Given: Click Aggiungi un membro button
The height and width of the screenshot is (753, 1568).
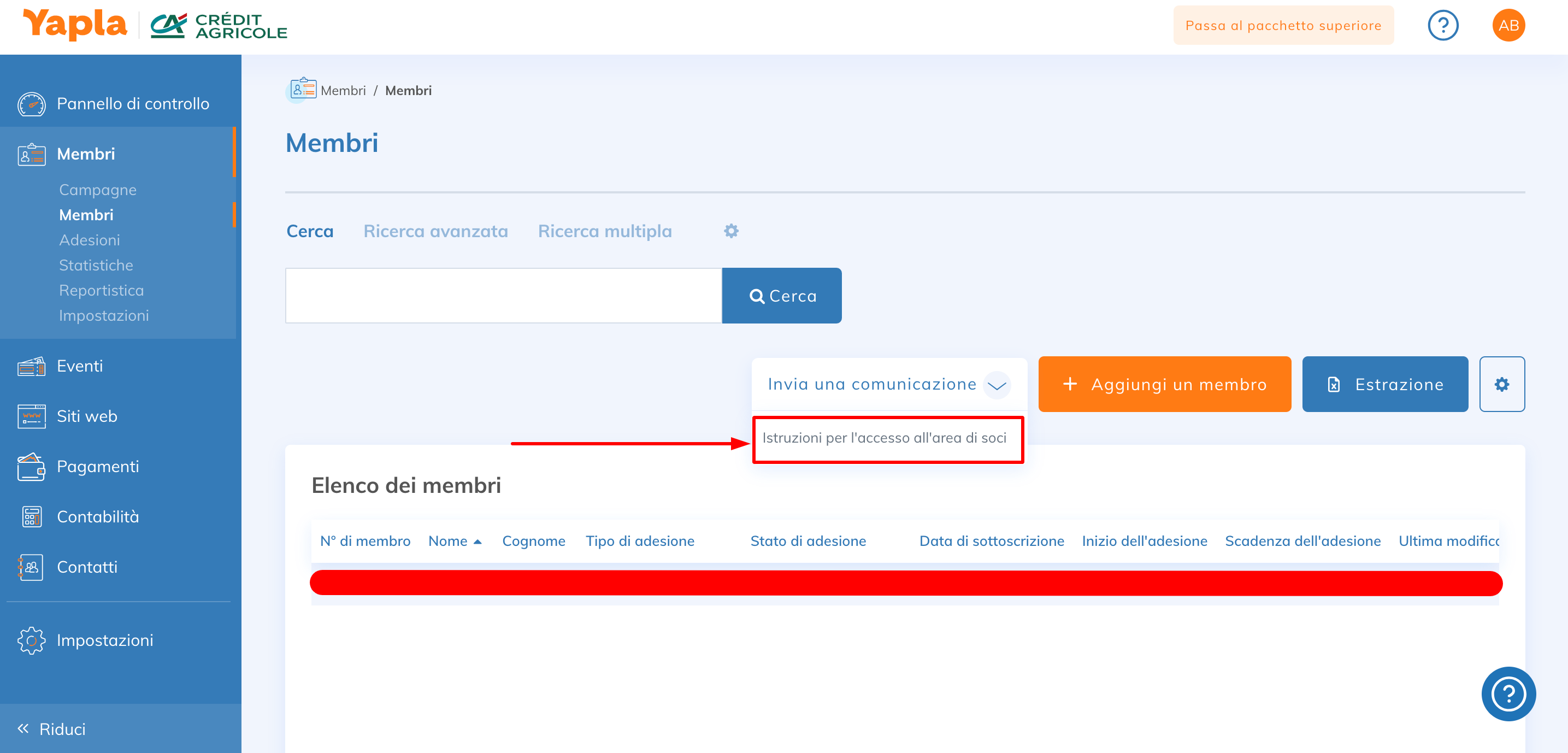Looking at the screenshot, I should pyautogui.click(x=1164, y=385).
